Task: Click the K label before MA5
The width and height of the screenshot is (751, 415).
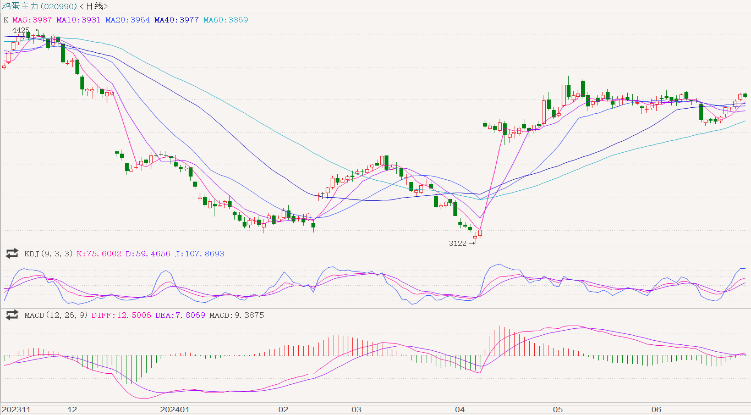Action: pyautogui.click(x=6, y=20)
